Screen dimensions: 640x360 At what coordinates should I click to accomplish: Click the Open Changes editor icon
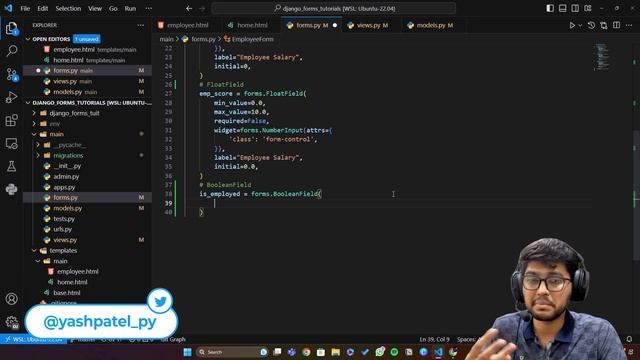[604, 25]
